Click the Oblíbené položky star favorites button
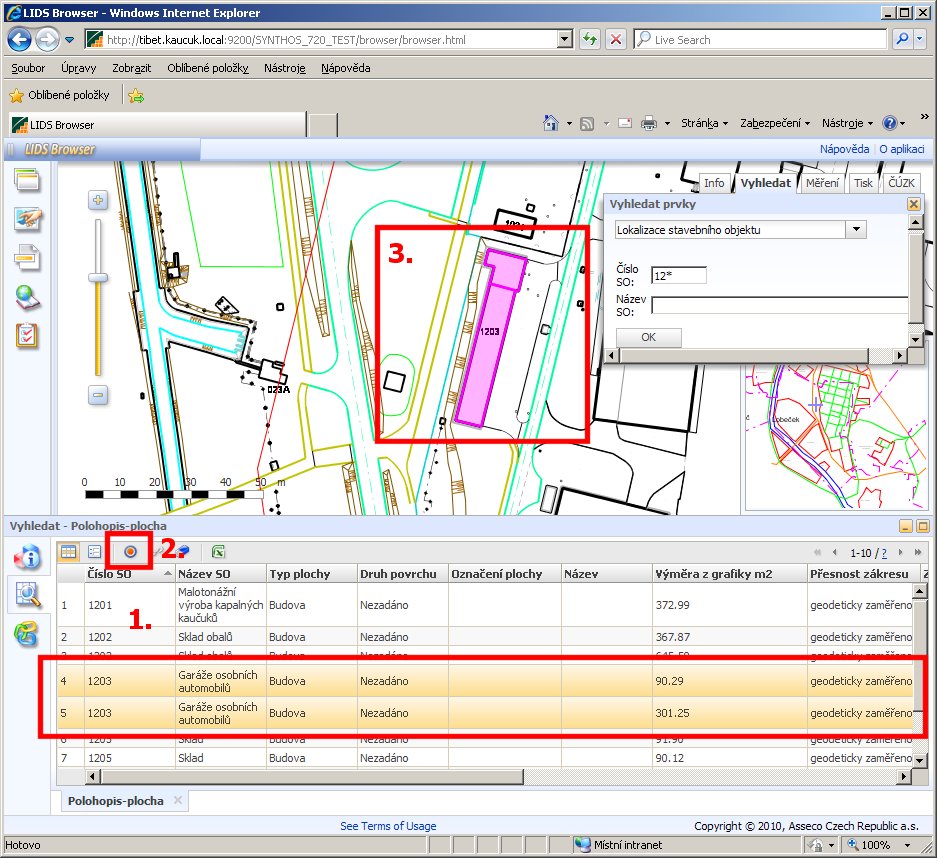937x858 pixels. (60, 95)
